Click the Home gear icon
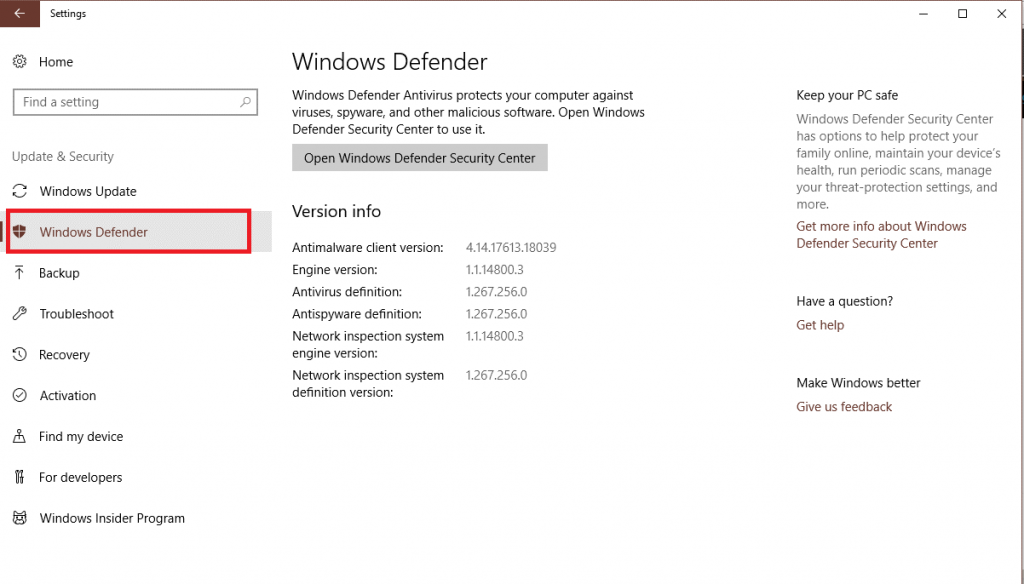The width and height of the screenshot is (1024, 584). click(20, 61)
